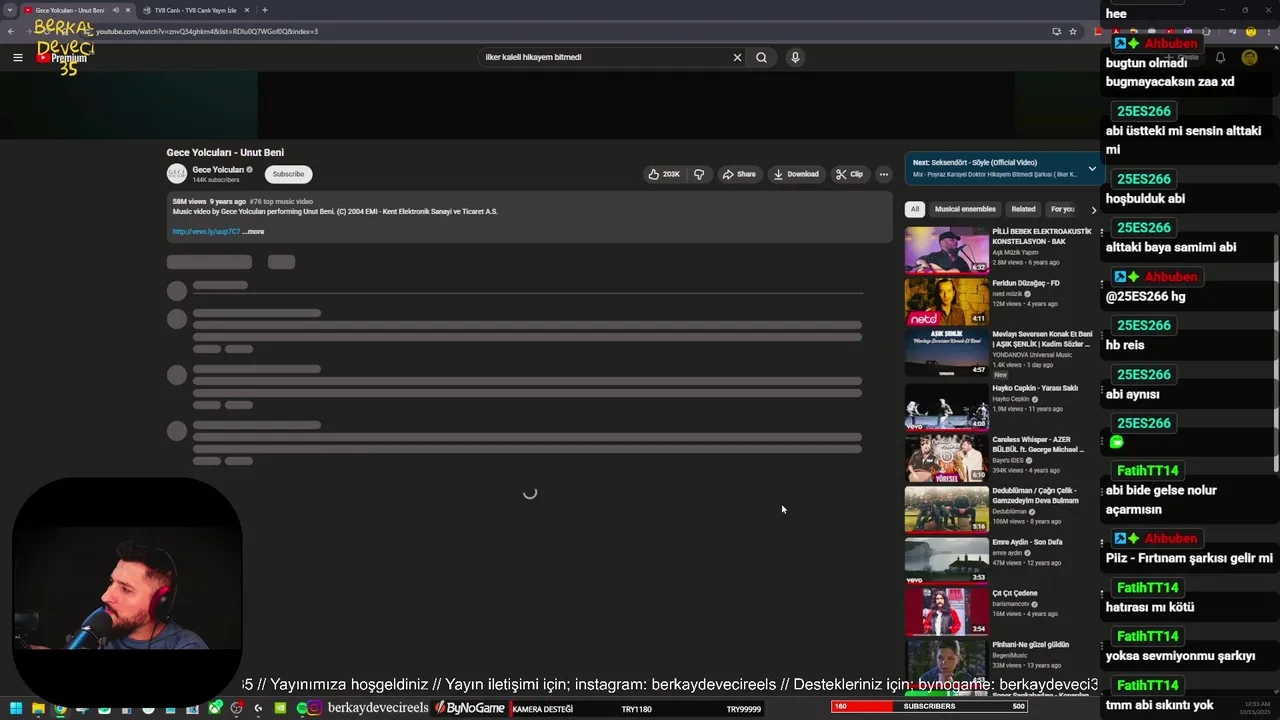The image size is (1280, 720).
Task: Select Musical ensembles filter chip
Action: 965,209
